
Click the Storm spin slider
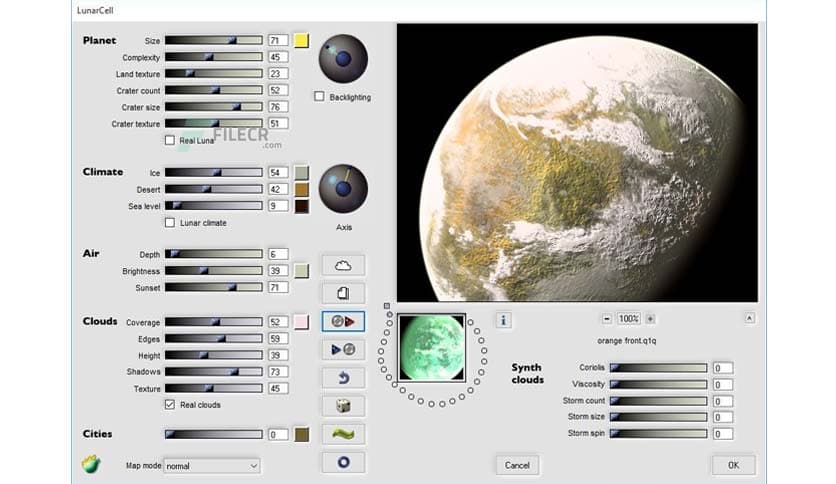click(658, 433)
